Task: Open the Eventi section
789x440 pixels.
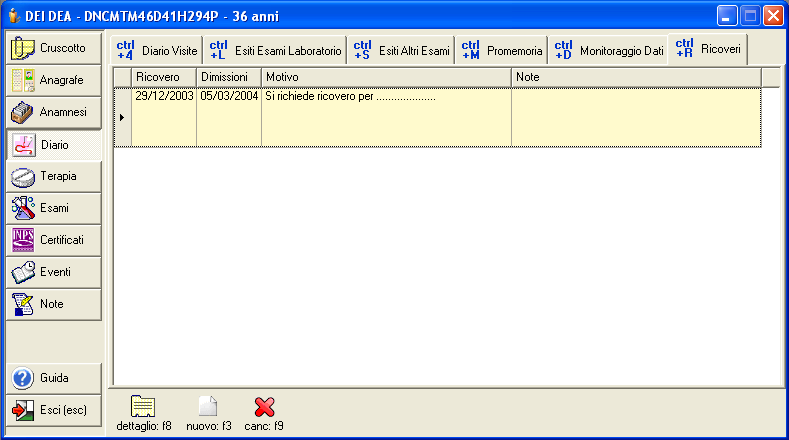Action: pyautogui.click(x=53, y=272)
